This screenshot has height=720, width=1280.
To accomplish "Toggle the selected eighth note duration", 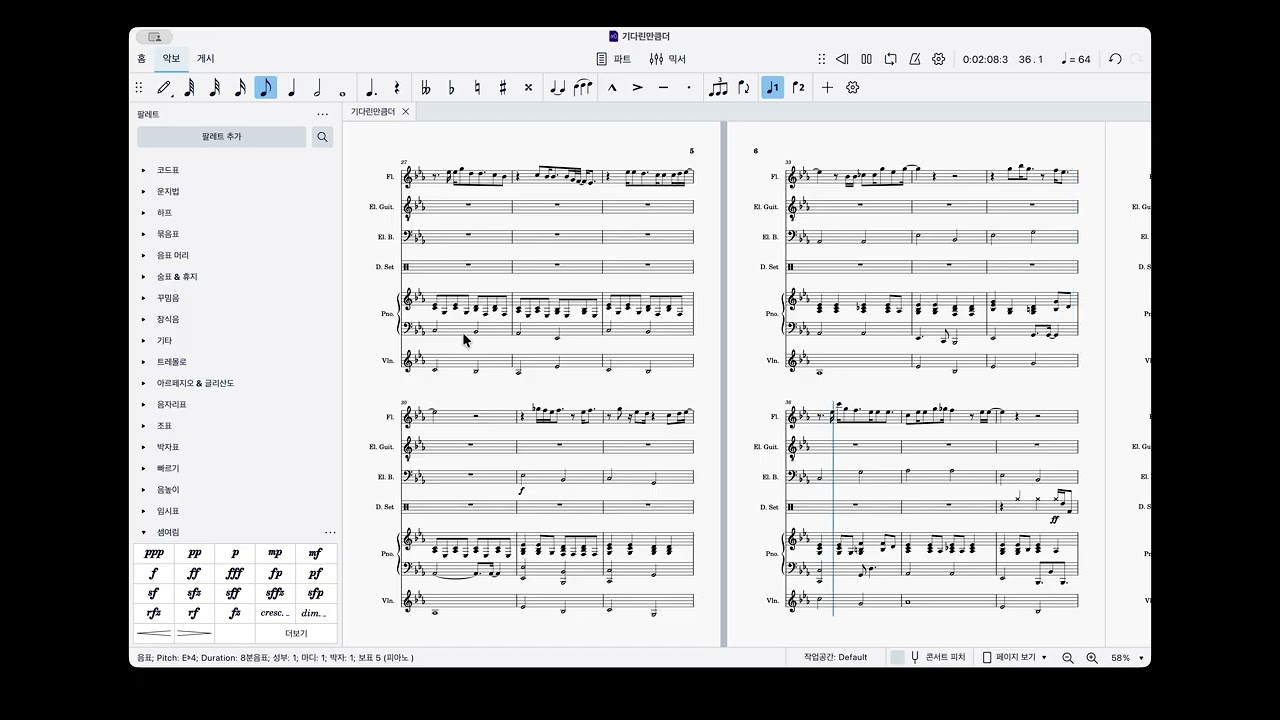I will click(x=265, y=88).
